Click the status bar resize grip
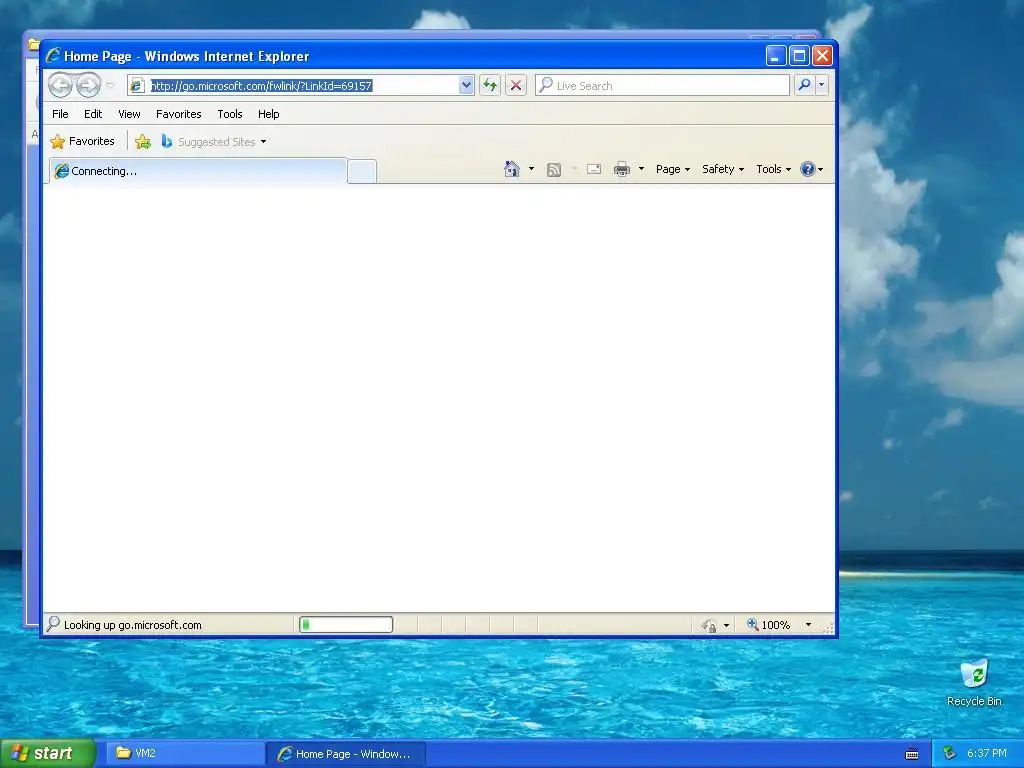 click(828, 628)
